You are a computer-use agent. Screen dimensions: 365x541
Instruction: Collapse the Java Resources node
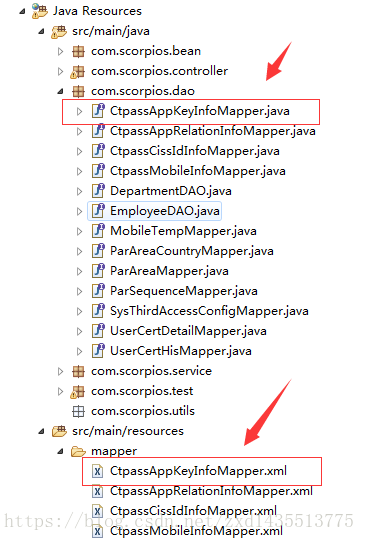[x=22, y=11]
